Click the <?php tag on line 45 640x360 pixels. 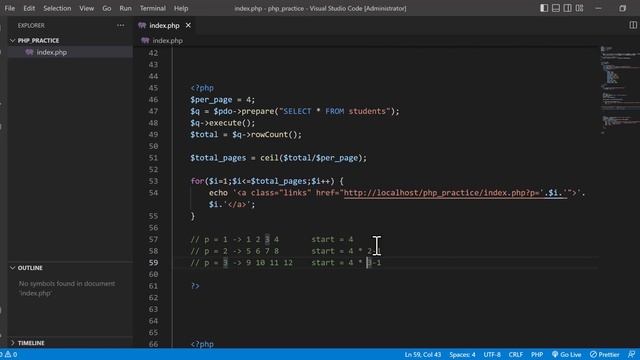(x=202, y=88)
